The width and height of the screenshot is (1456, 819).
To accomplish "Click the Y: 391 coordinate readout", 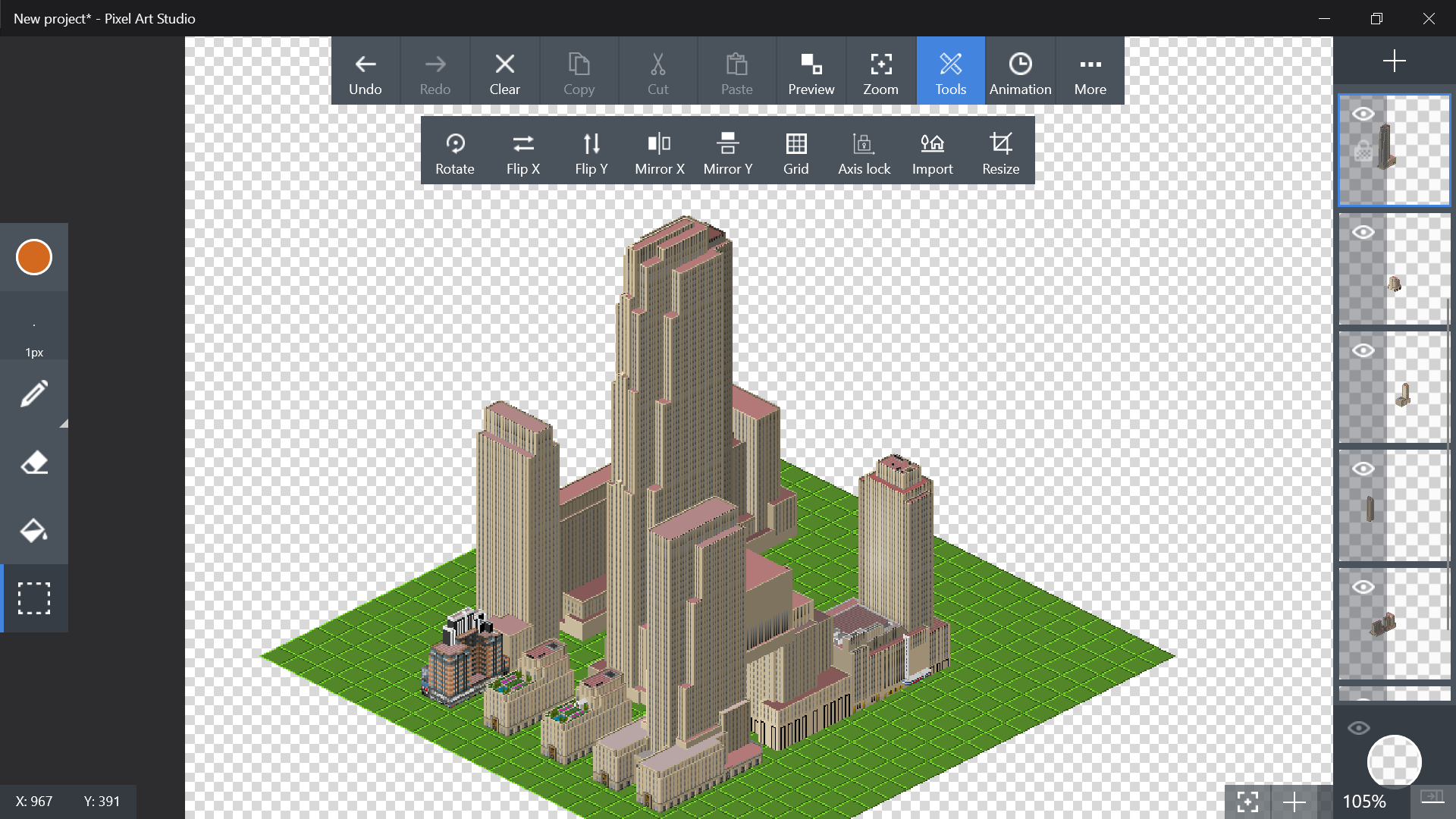I will click(x=102, y=802).
